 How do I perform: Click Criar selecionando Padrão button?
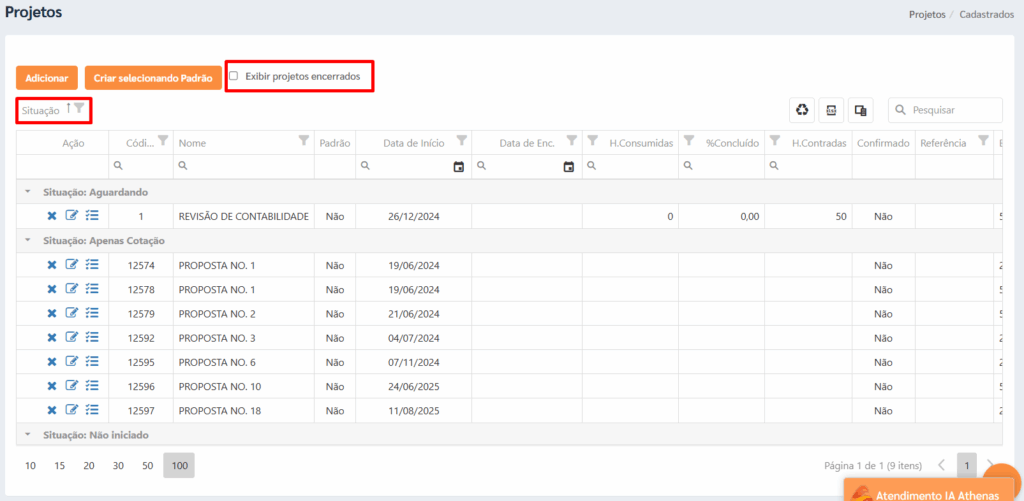tap(153, 78)
